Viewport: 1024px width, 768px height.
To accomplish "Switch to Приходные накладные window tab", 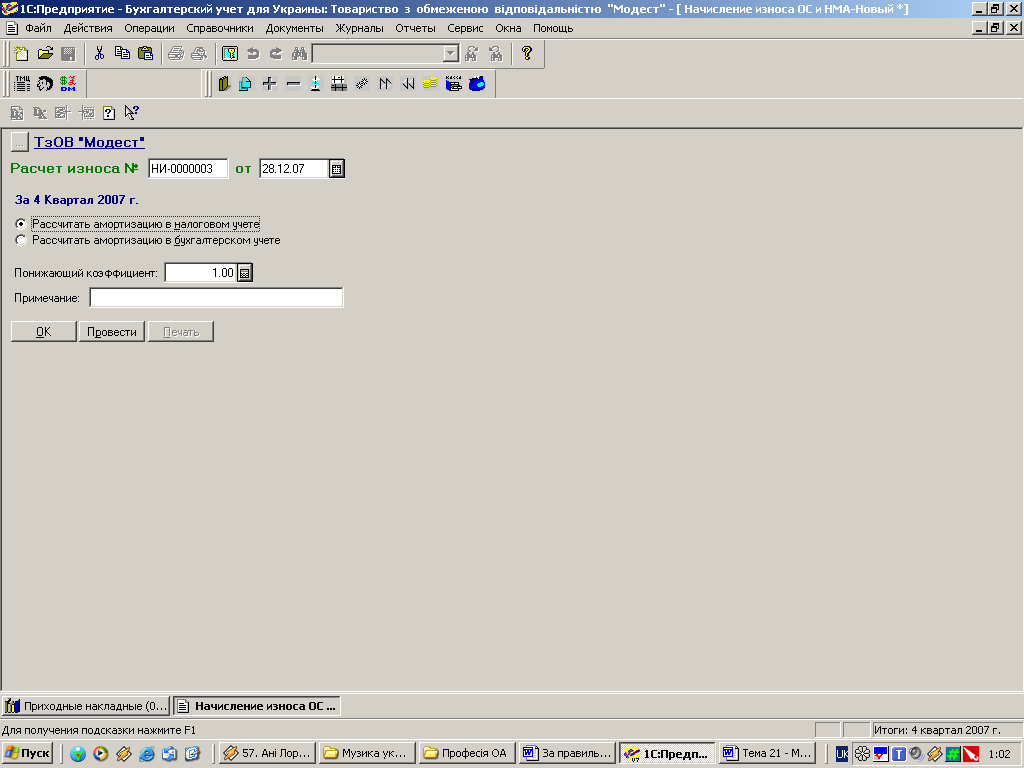I will 86,706.
